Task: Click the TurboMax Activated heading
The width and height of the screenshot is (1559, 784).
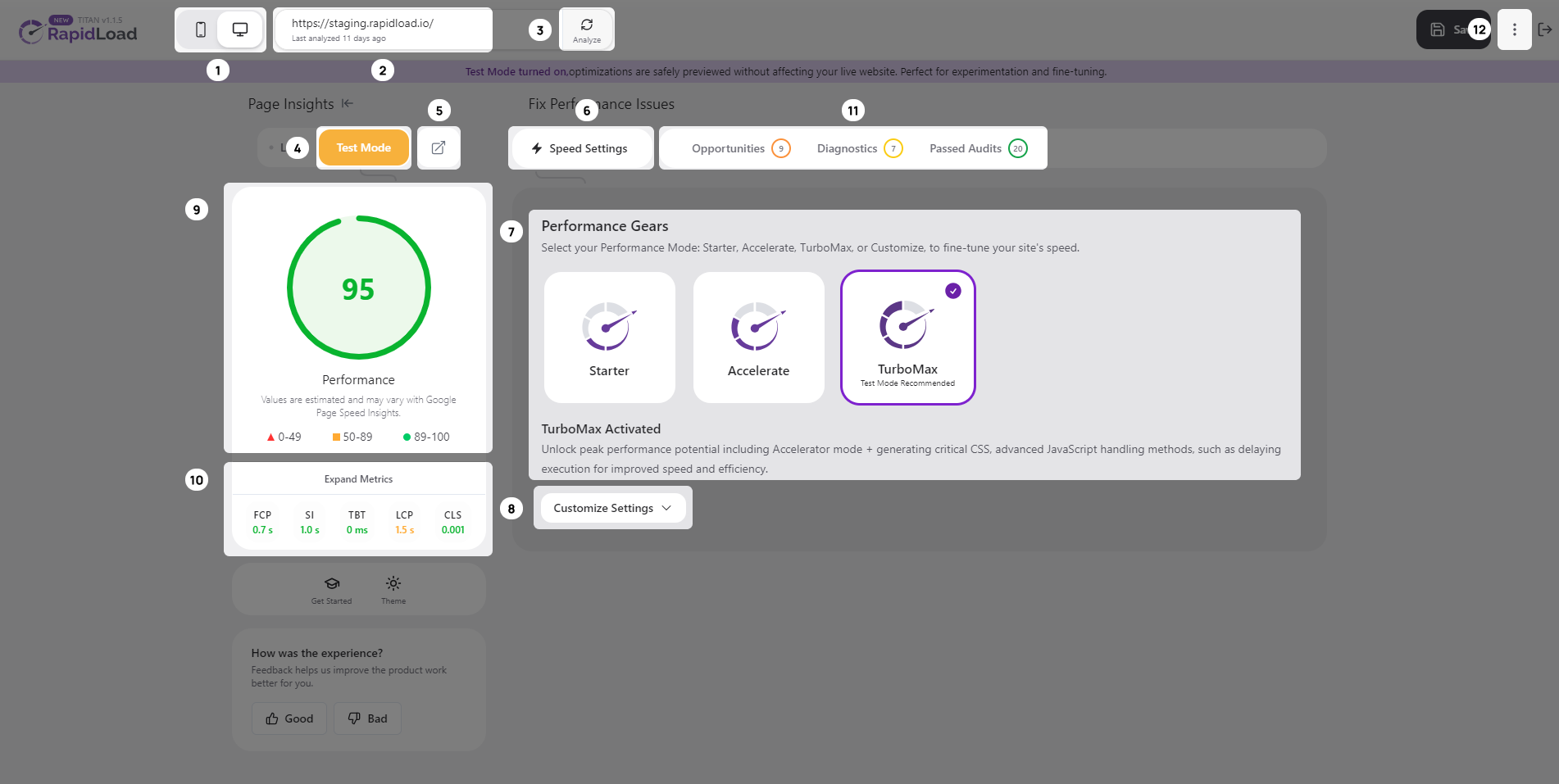Action: point(601,428)
